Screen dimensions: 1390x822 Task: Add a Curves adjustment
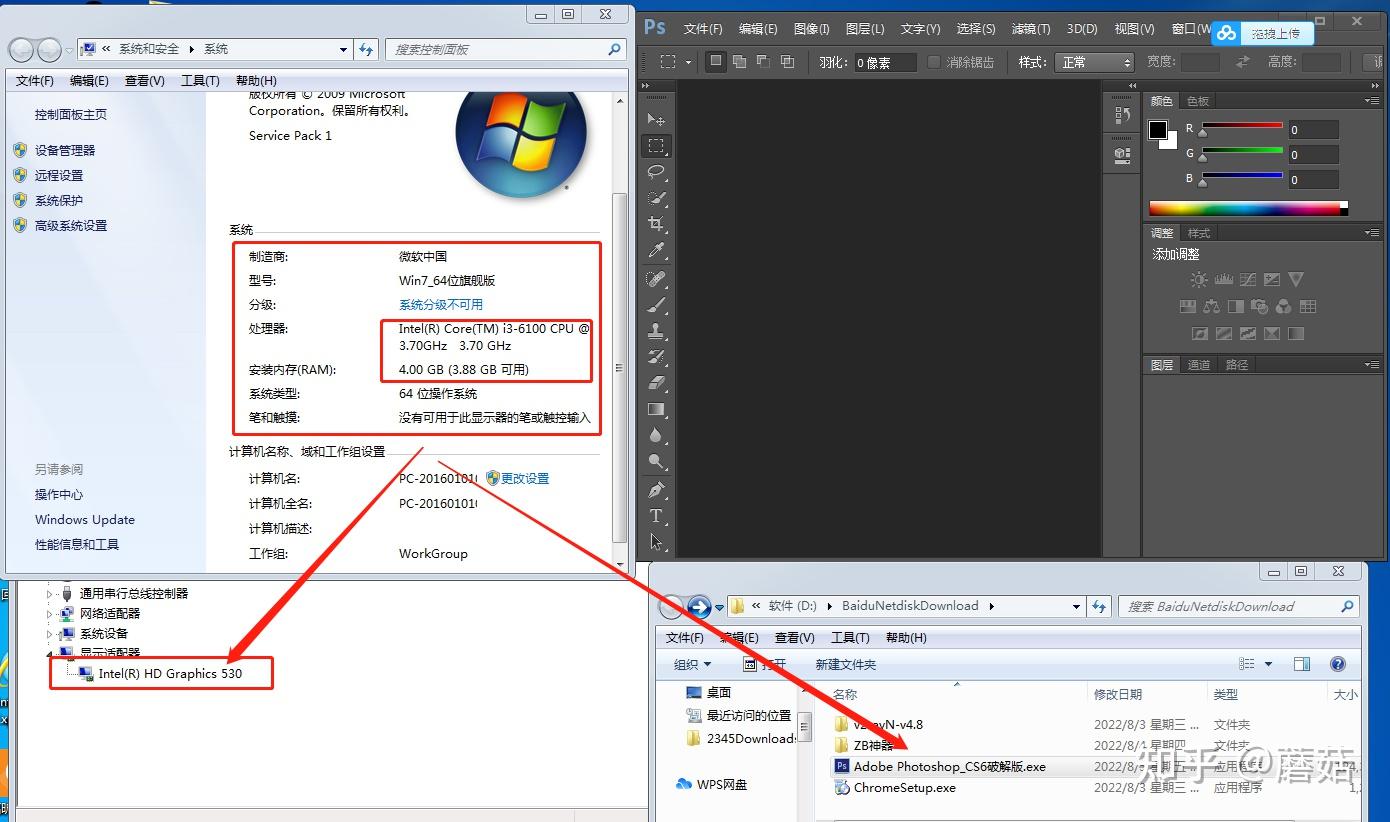click(x=1247, y=280)
